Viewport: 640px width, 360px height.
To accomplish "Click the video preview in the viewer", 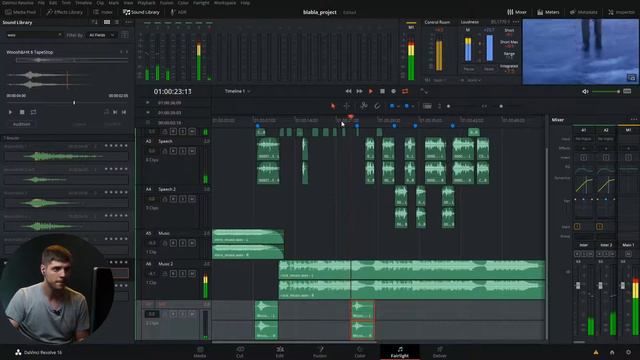I will click(x=580, y=51).
